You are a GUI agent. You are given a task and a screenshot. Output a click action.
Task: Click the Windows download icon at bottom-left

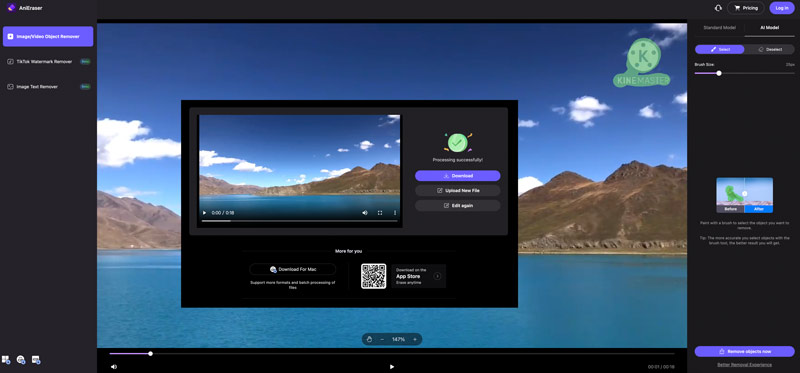tap(6, 360)
